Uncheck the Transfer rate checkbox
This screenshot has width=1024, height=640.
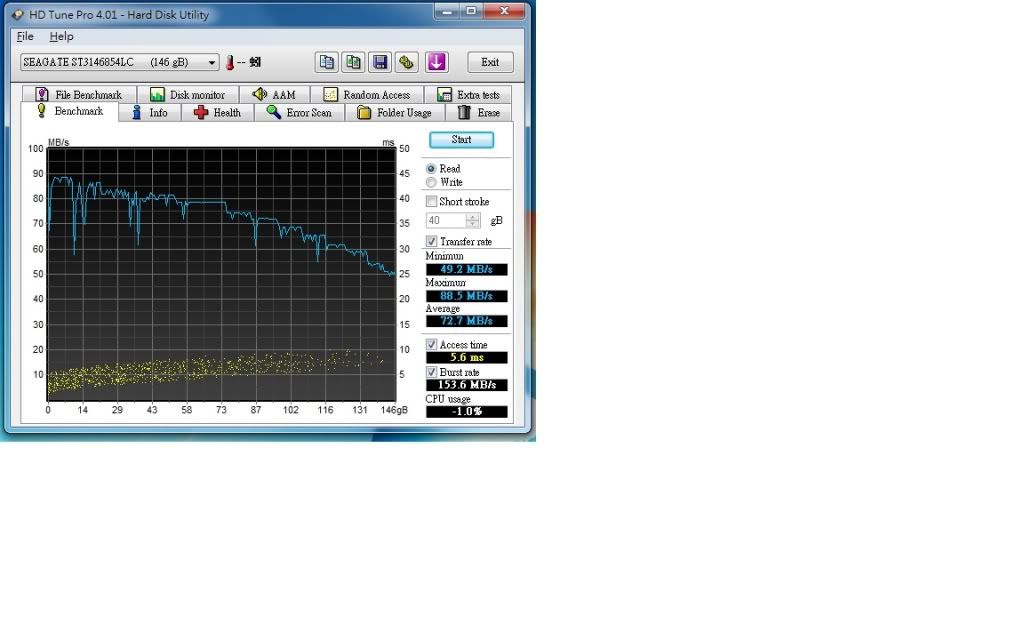[431, 241]
